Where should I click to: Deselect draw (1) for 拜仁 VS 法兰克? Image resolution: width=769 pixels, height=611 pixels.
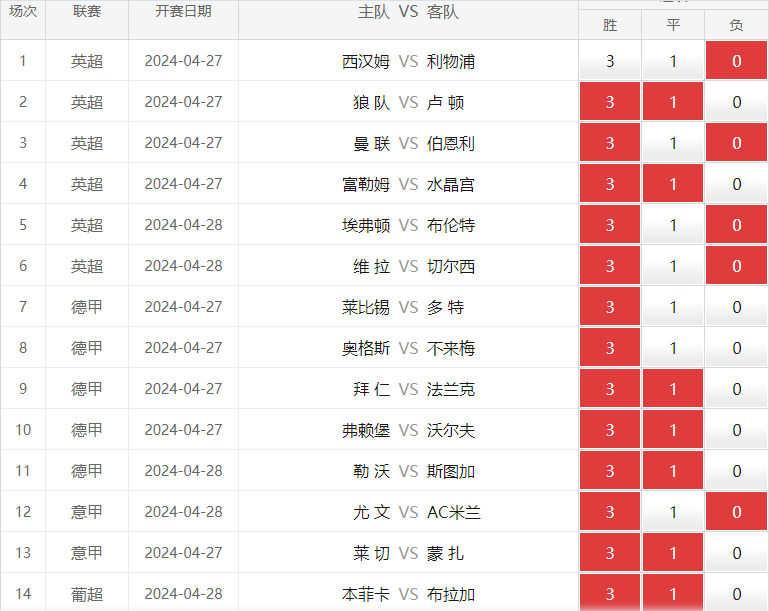point(673,389)
